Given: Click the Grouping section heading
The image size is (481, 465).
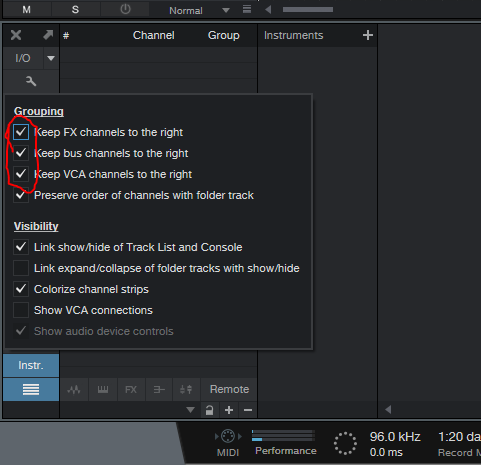Looking at the screenshot, I should (39, 111).
